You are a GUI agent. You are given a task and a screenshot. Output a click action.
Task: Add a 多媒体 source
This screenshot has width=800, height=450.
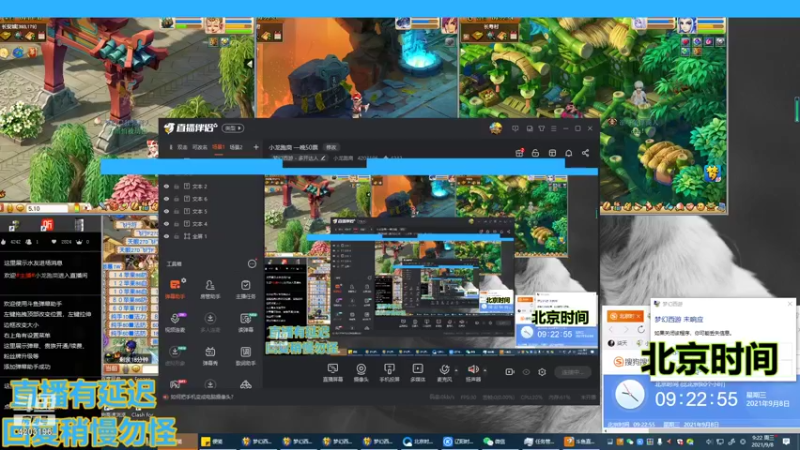417,373
